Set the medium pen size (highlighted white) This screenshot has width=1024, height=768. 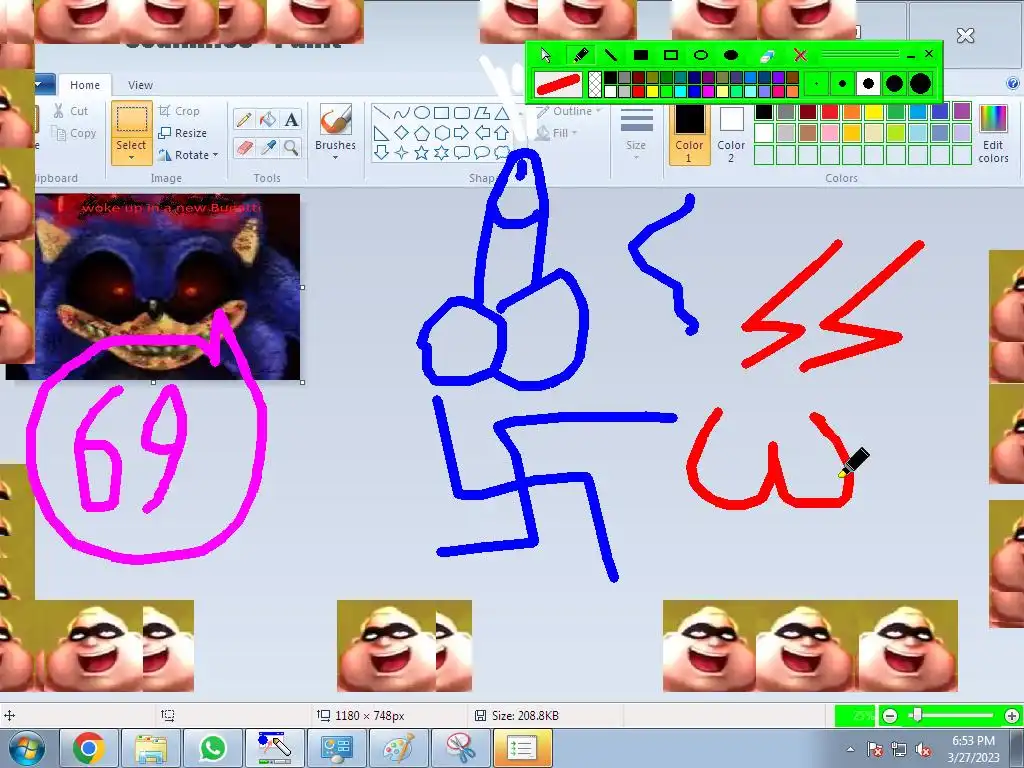point(868,84)
